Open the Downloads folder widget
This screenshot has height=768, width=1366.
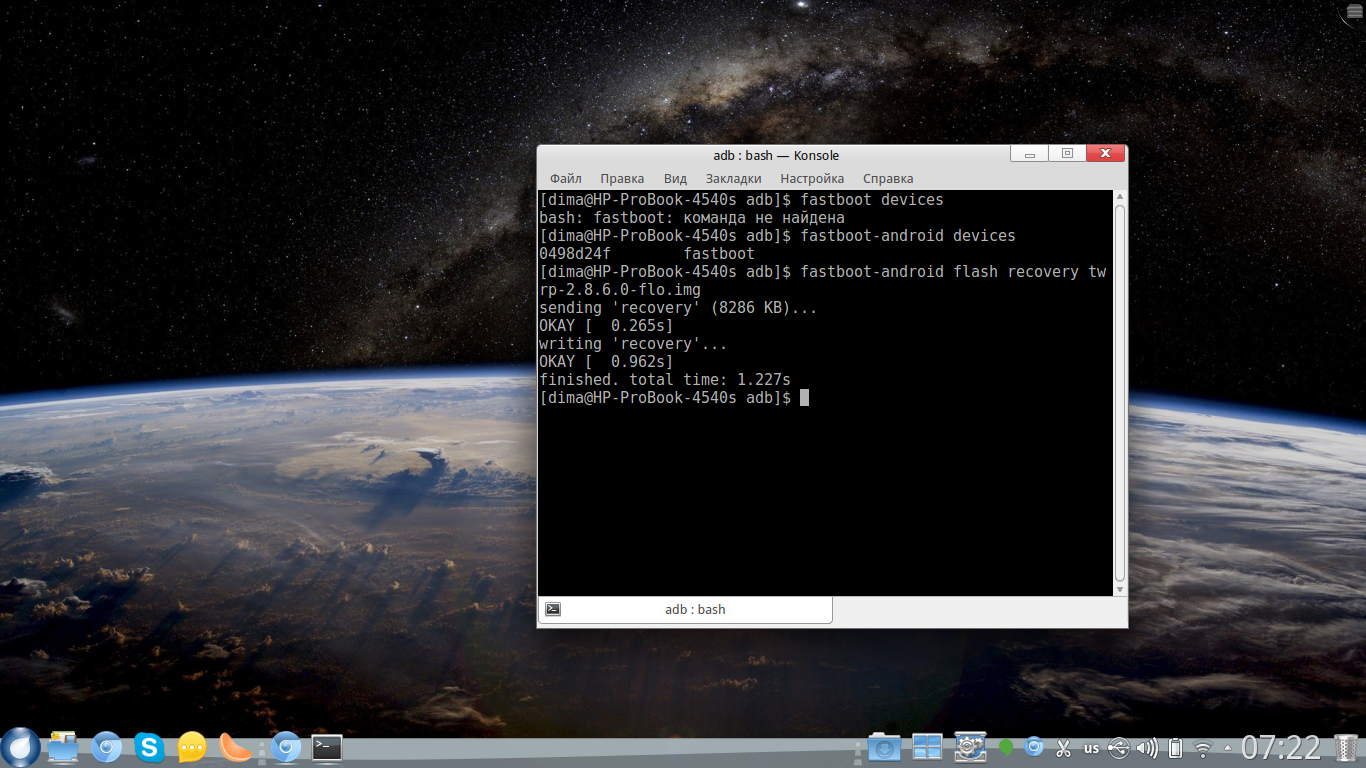tap(884, 747)
